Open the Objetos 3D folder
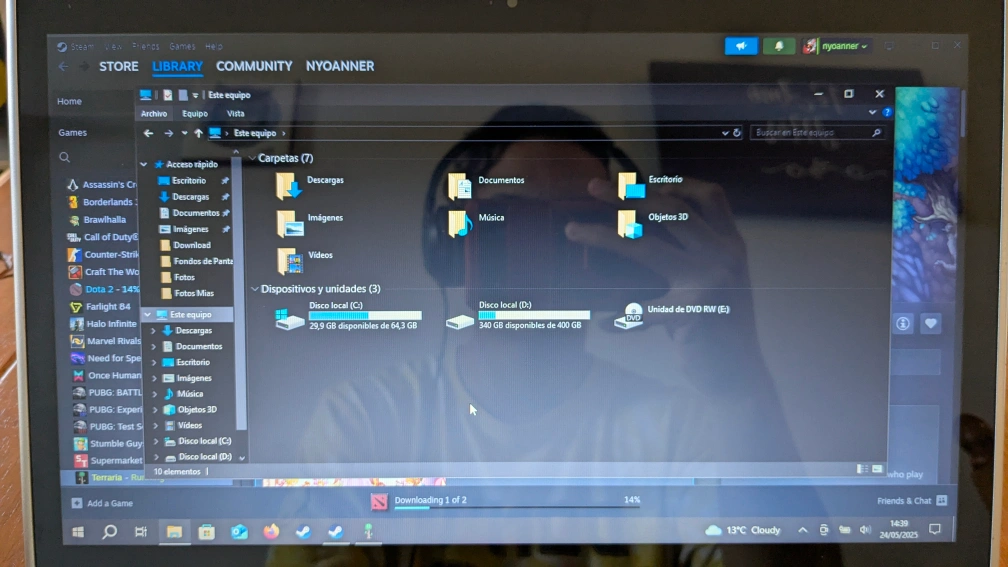Viewport: 1008px width, 567px height. (x=652, y=222)
